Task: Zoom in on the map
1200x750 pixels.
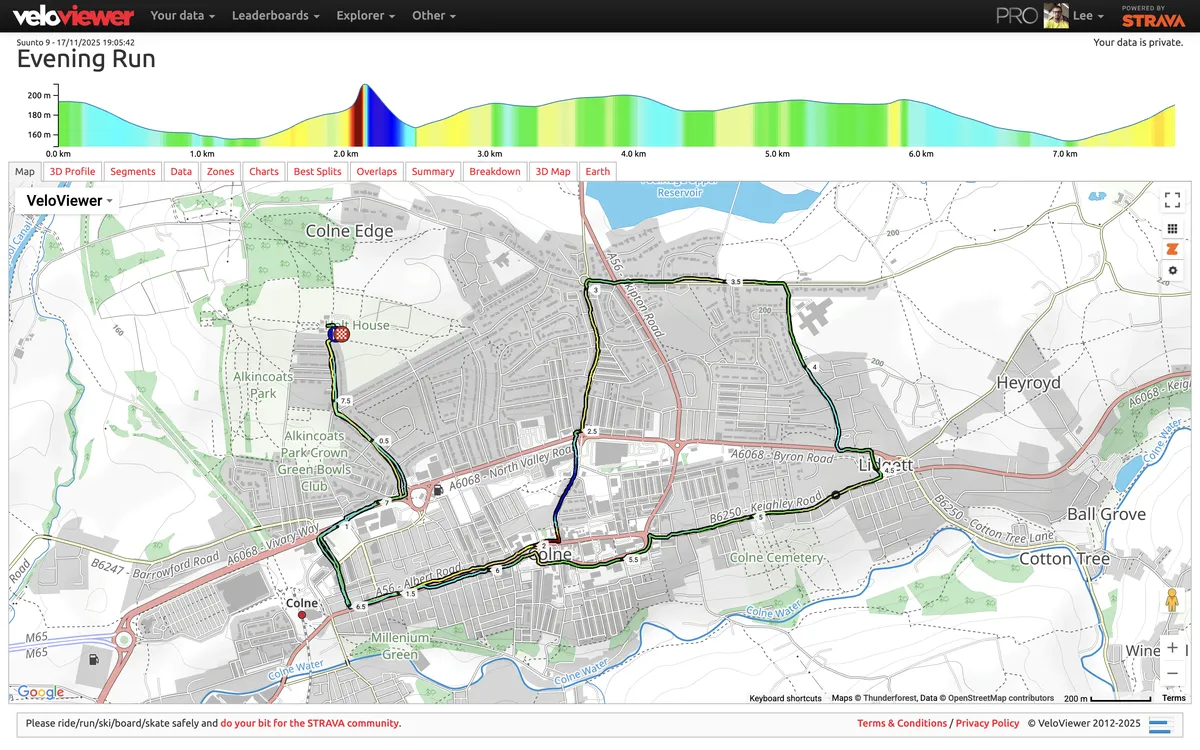Action: click(1173, 647)
